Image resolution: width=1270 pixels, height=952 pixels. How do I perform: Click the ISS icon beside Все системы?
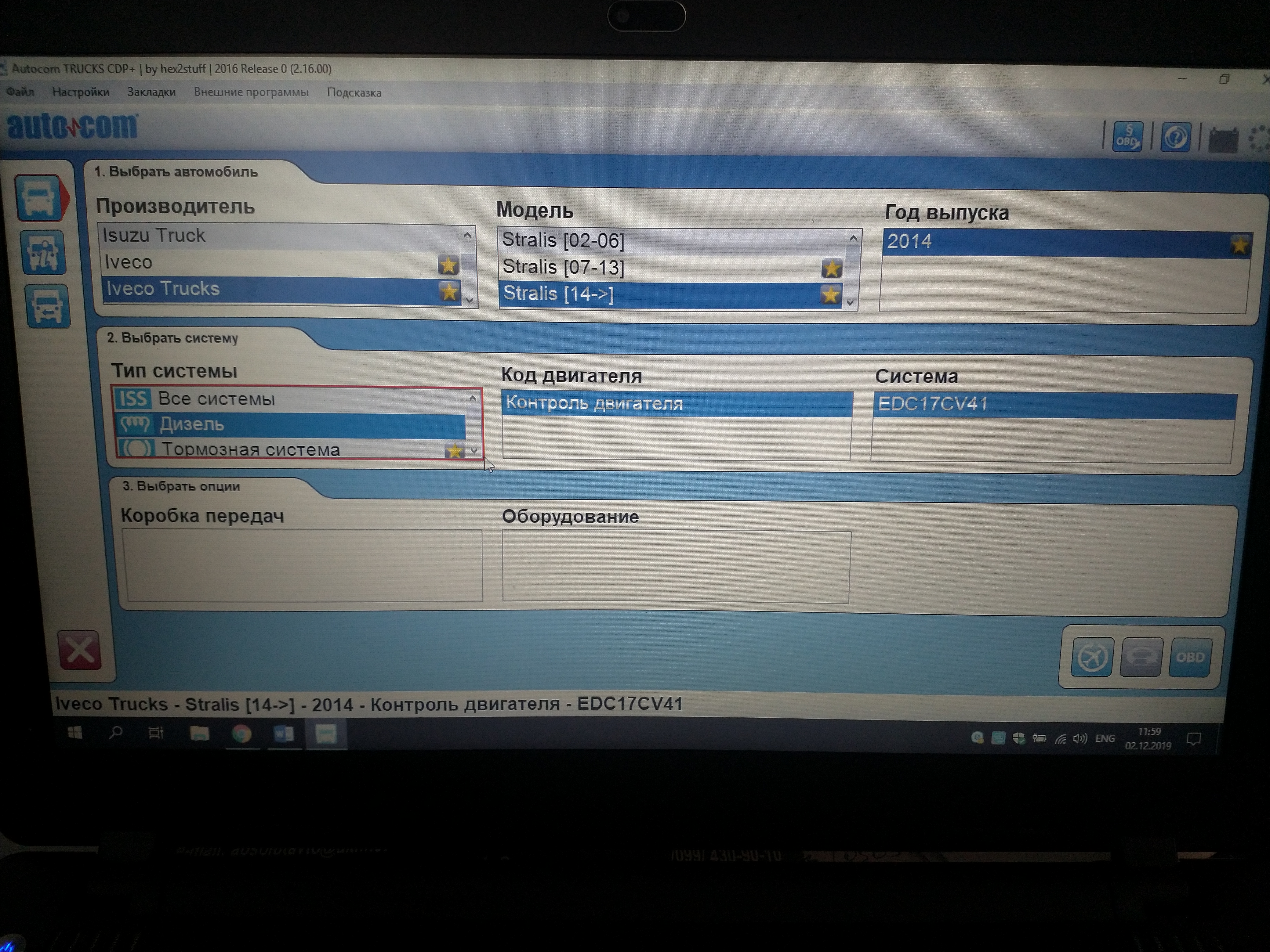[x=133, y=398]
